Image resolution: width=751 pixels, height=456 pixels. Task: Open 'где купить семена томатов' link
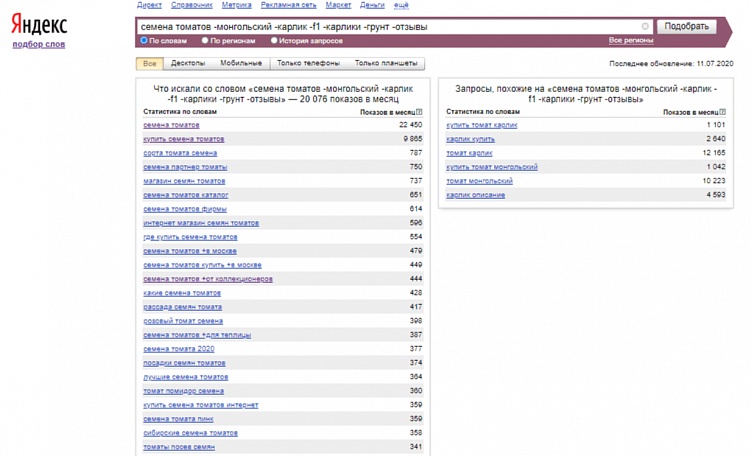pyautogui.click(x=190, y=237)
